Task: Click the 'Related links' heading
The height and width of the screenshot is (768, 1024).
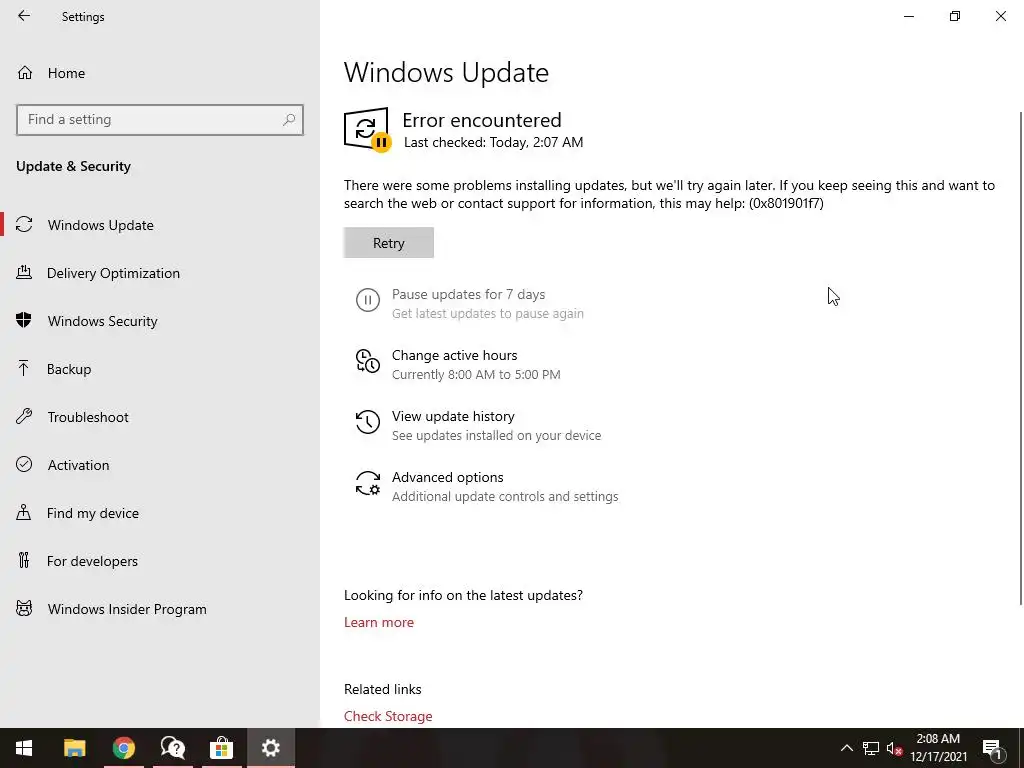Action: coord(383,689)
